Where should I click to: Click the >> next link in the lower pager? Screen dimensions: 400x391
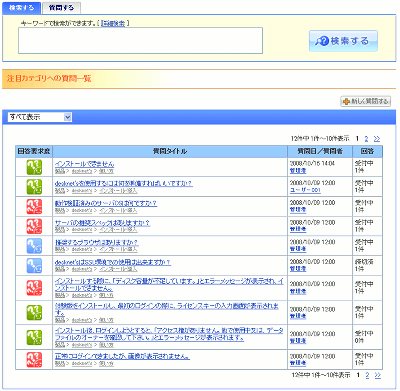coord(377,375)
